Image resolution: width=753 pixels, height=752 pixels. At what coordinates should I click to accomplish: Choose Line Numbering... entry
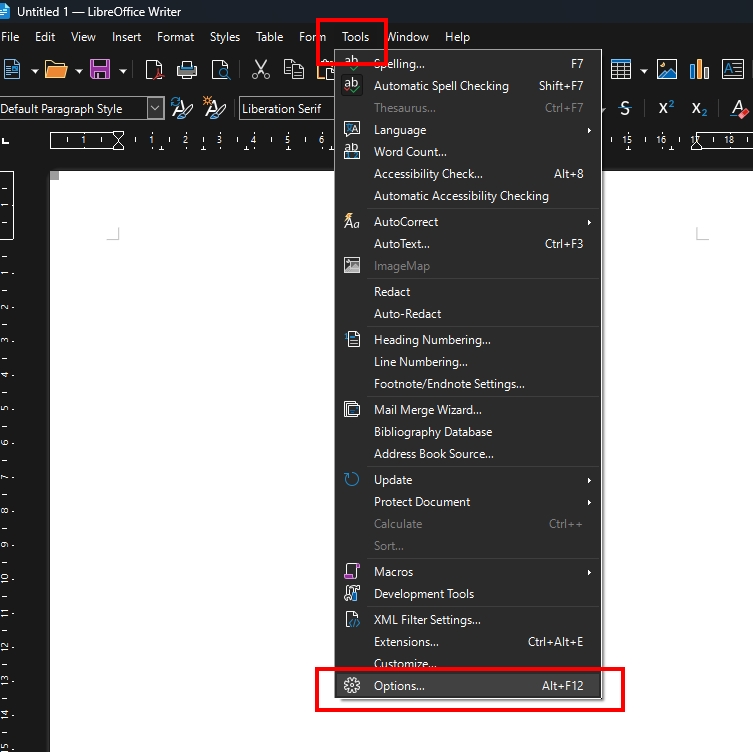pyautogui.click(x=468, y=362)
